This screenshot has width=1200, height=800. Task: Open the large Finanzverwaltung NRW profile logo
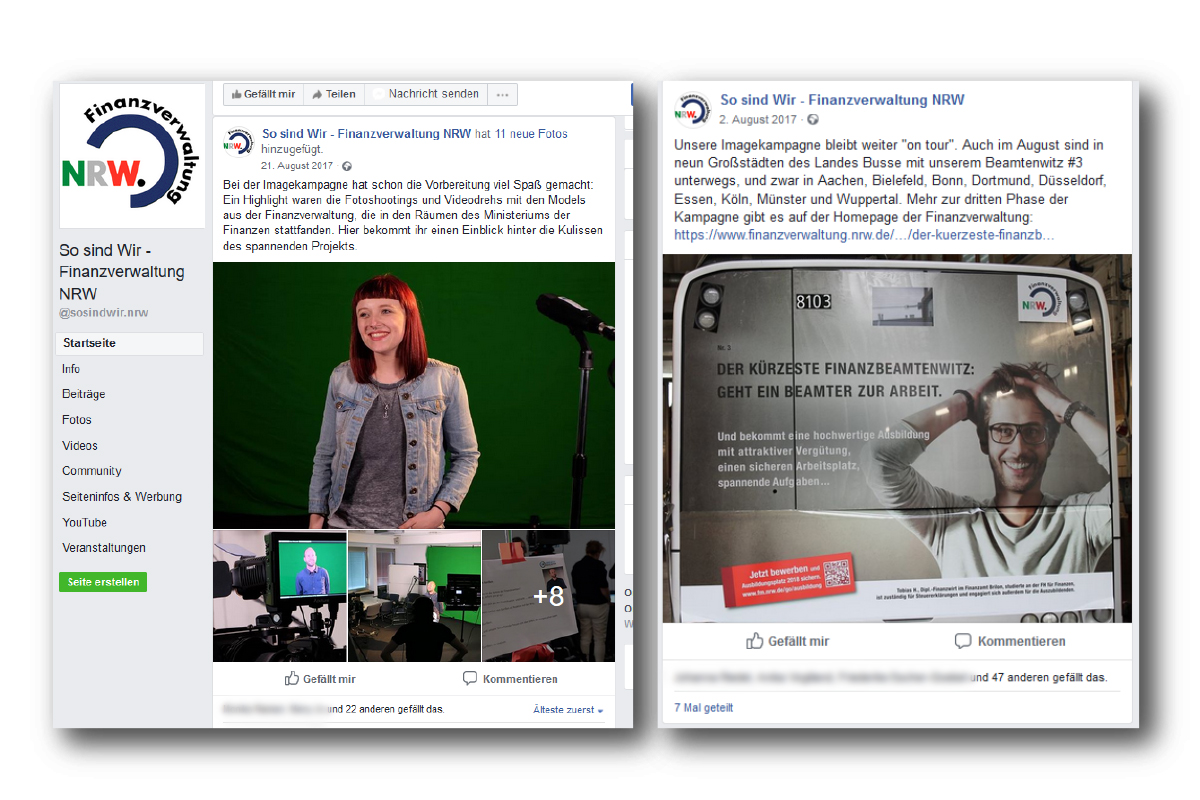(x=133, y=157)
